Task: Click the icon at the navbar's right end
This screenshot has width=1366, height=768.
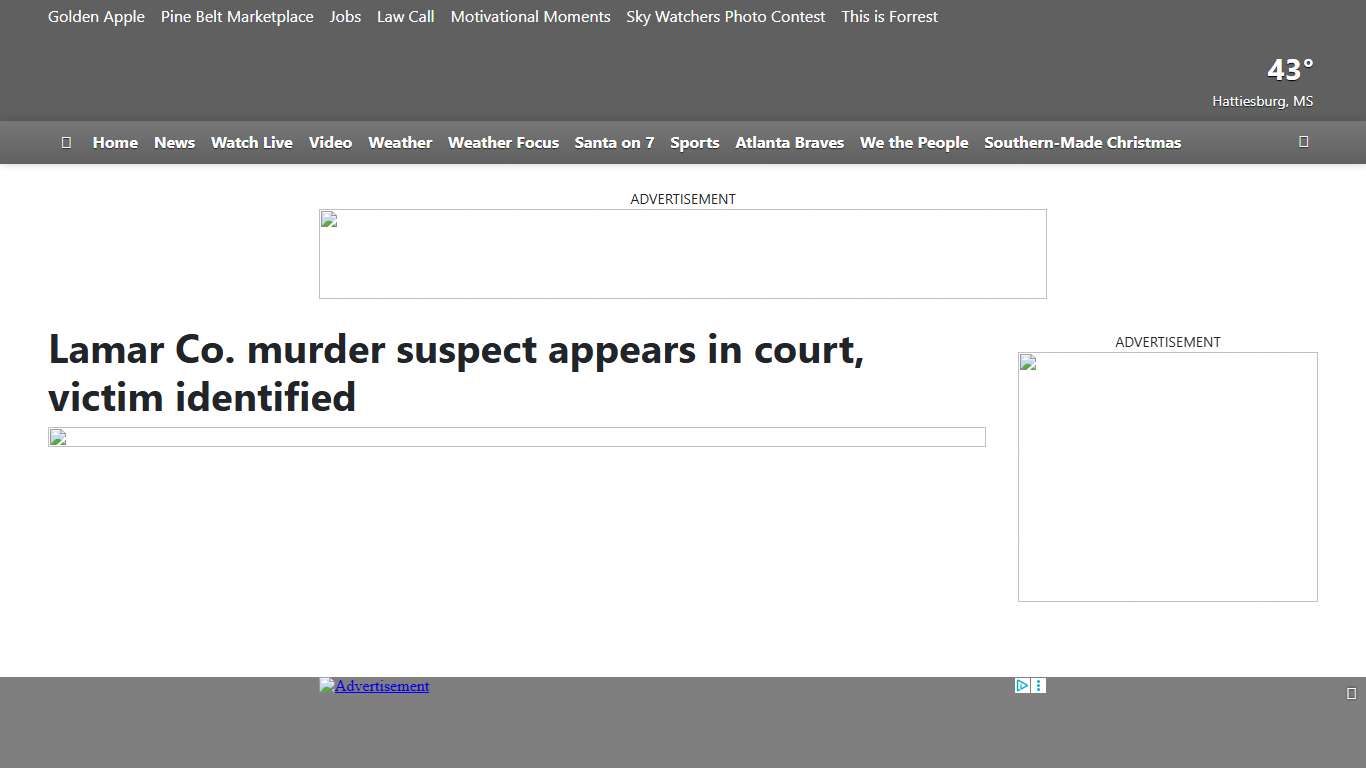Action: click(1303, 141)
